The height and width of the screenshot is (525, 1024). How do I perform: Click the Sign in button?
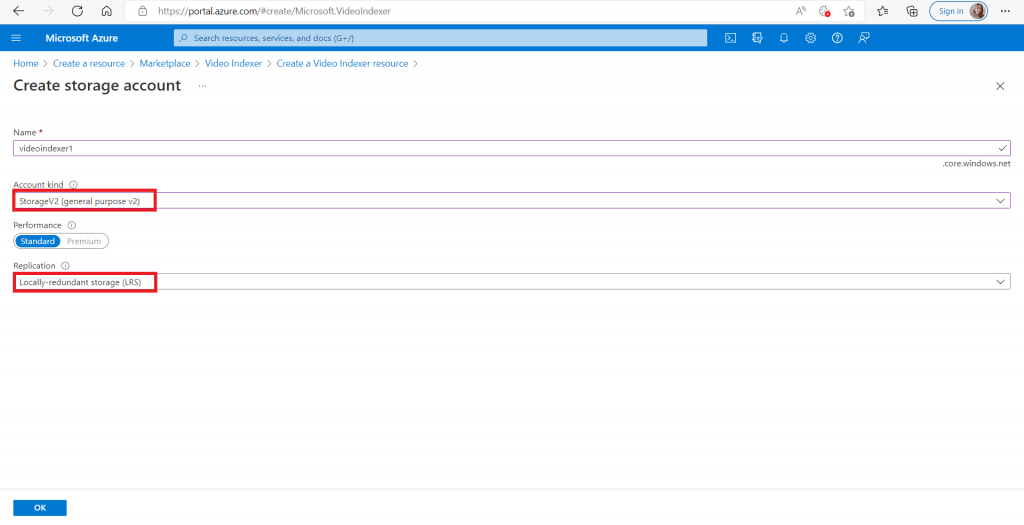[x=958, y=11]
